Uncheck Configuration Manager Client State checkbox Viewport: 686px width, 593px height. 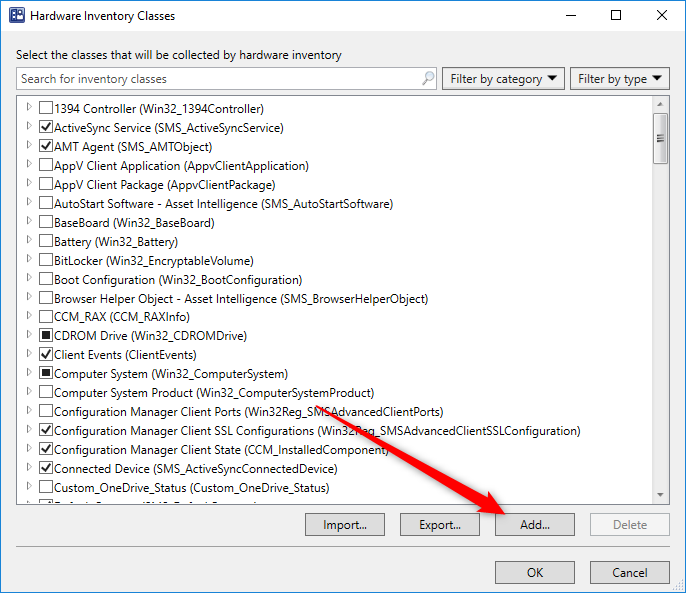[46, 449]
